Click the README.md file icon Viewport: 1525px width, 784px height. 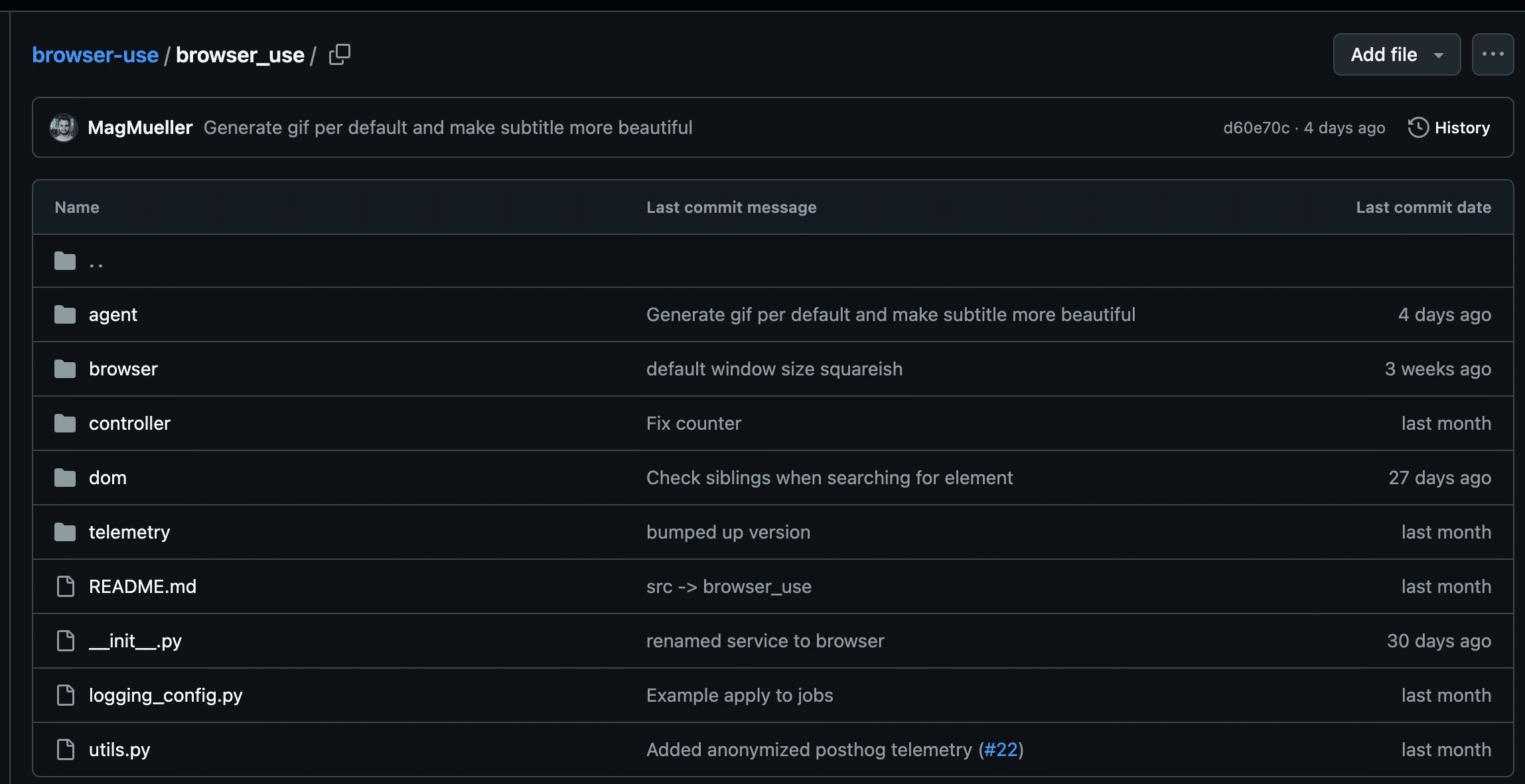(x=65, y=586)
